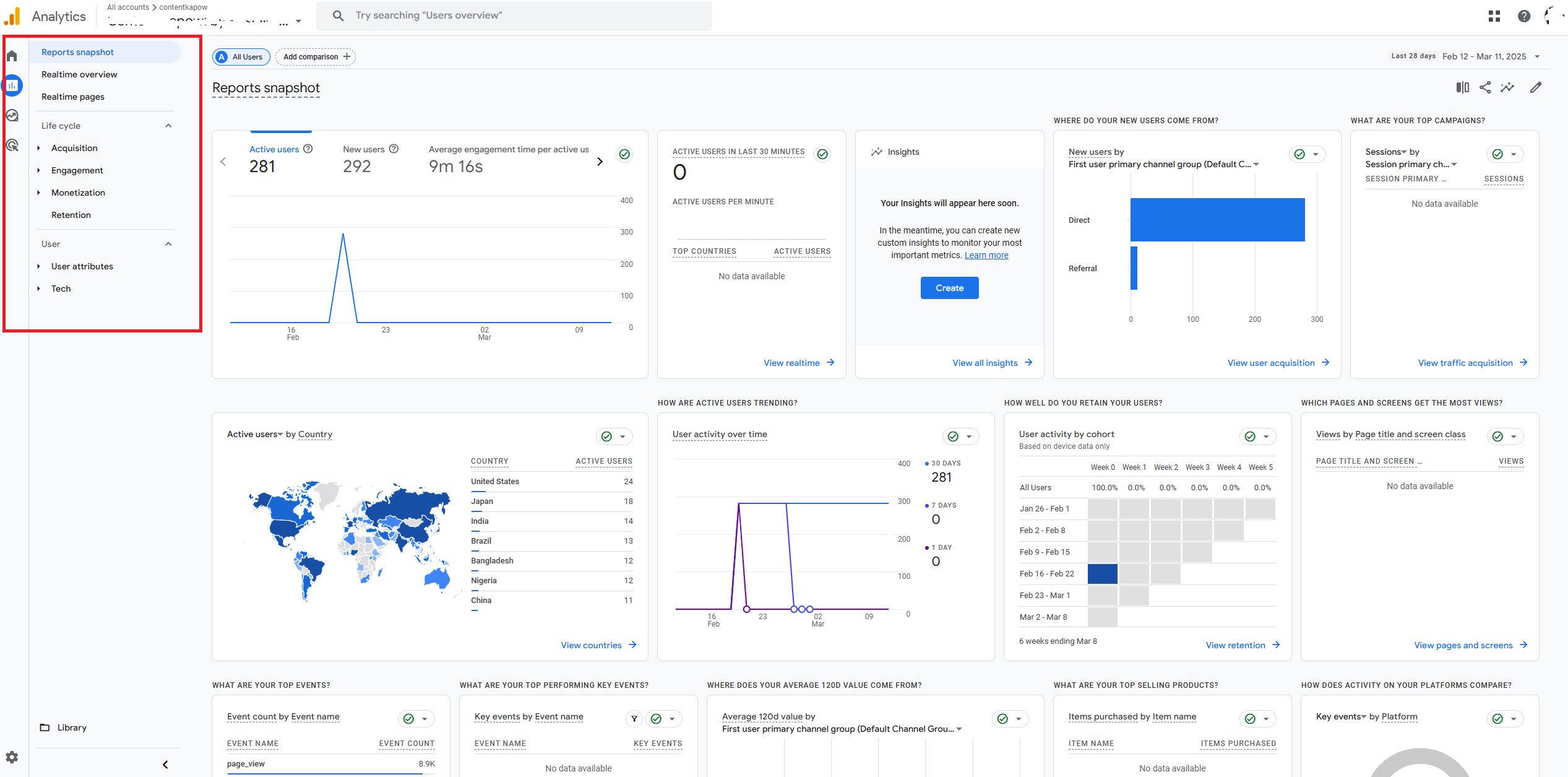The width and height of the screenshot is (1568, 777).
Task: Open the Insights sparkline icon in toolbar
Action: click(x=1507, y=87)
